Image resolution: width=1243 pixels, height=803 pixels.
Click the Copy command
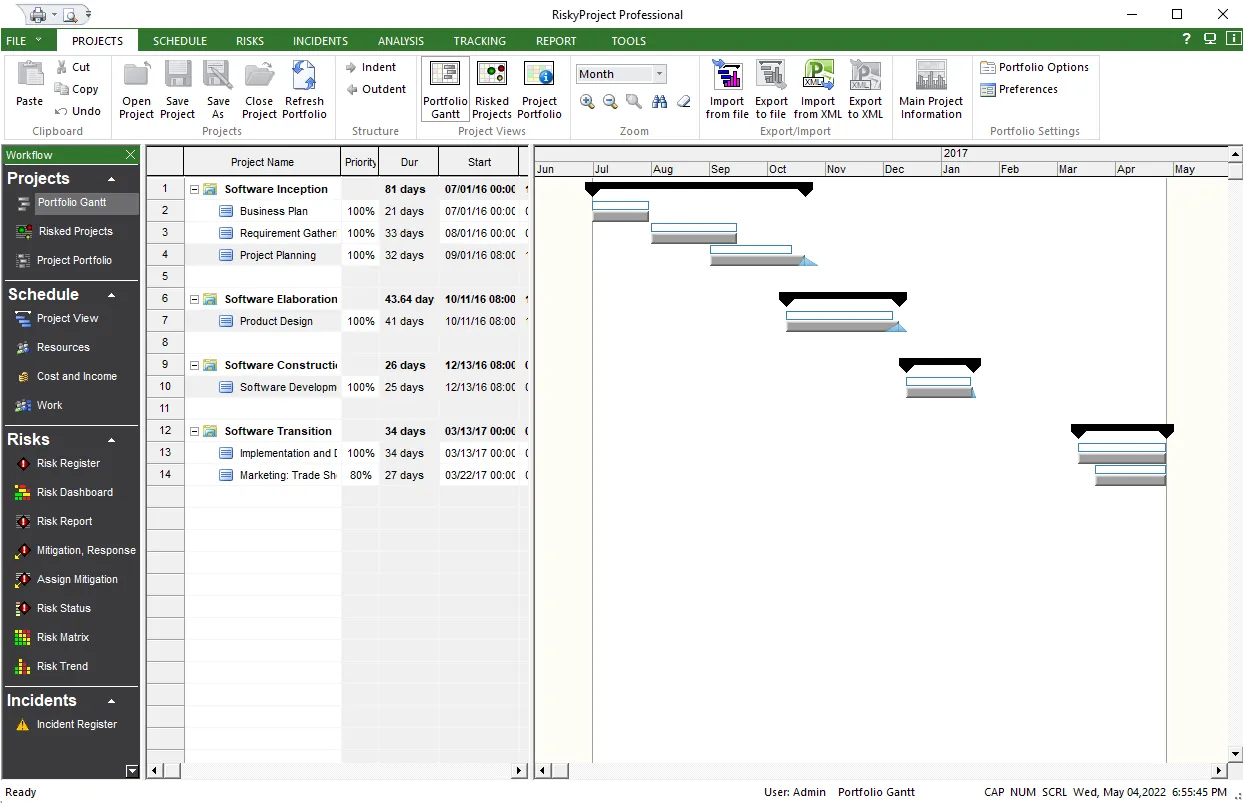[x=76, y=89]
